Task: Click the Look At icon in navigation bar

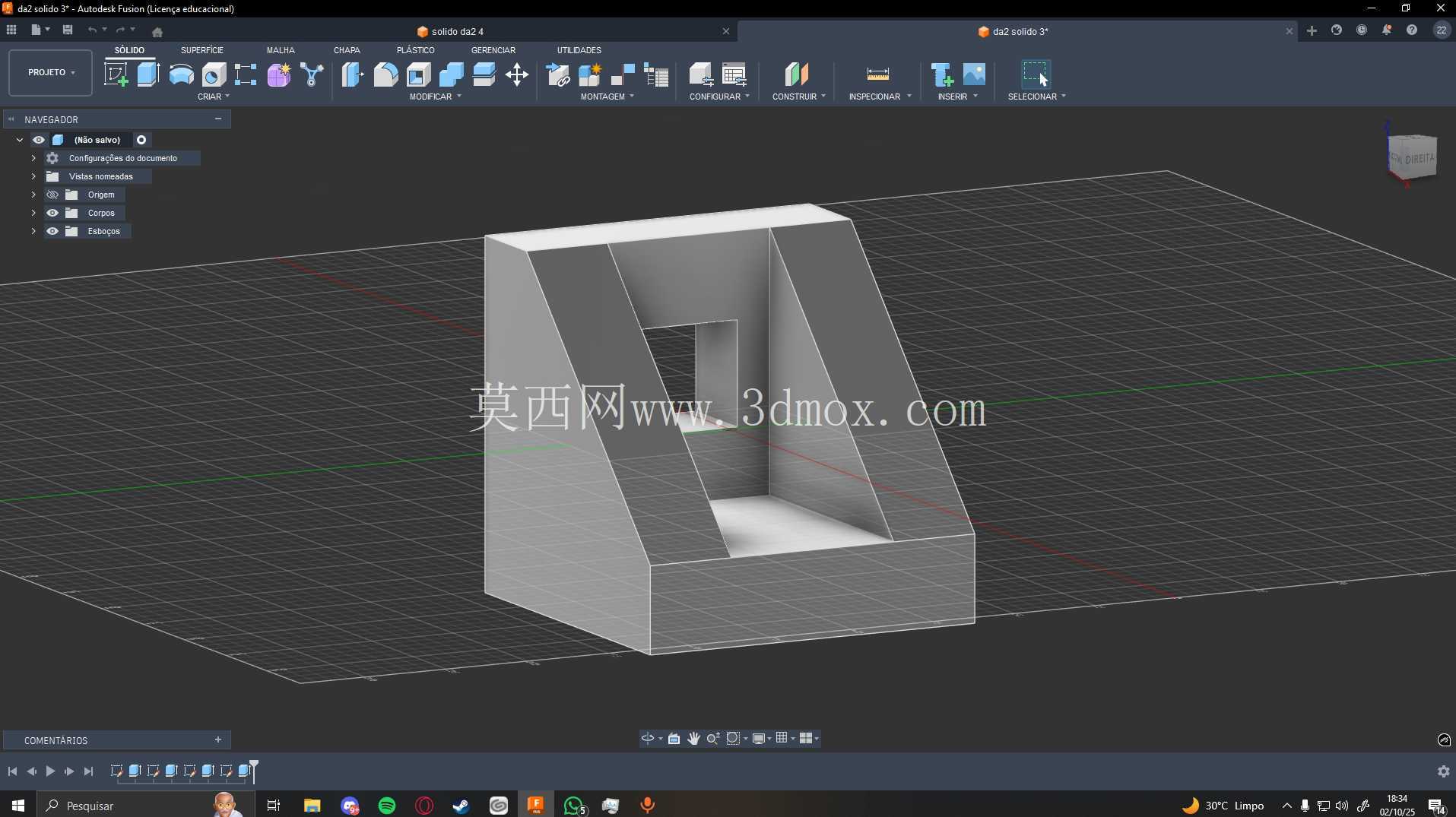Action: click(x=674, y=738)
